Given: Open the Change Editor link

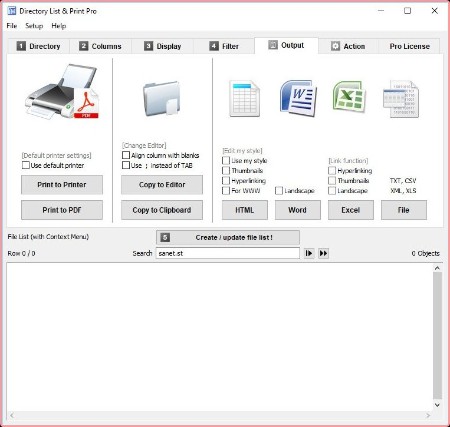Looking at the screenshot, I should (144, 145).
